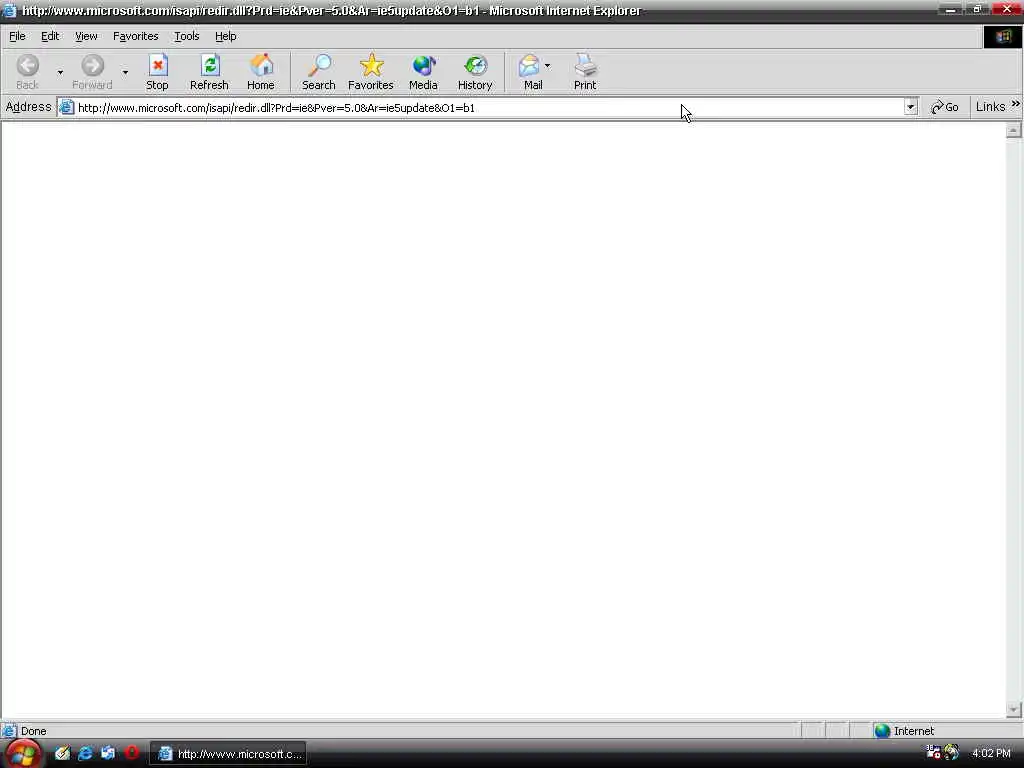Viewport: 1024px width, 768px height.
Task: Click the page icon in the address bar
Action: click(x=67, y=108)
